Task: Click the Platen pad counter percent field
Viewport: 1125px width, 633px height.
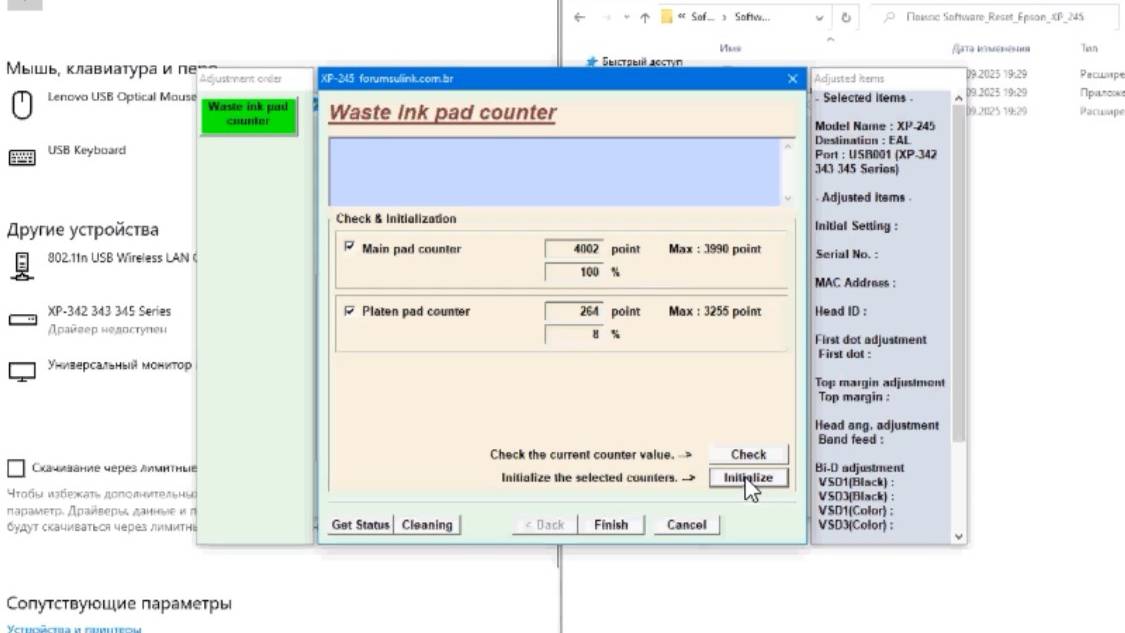Action: 574,334
